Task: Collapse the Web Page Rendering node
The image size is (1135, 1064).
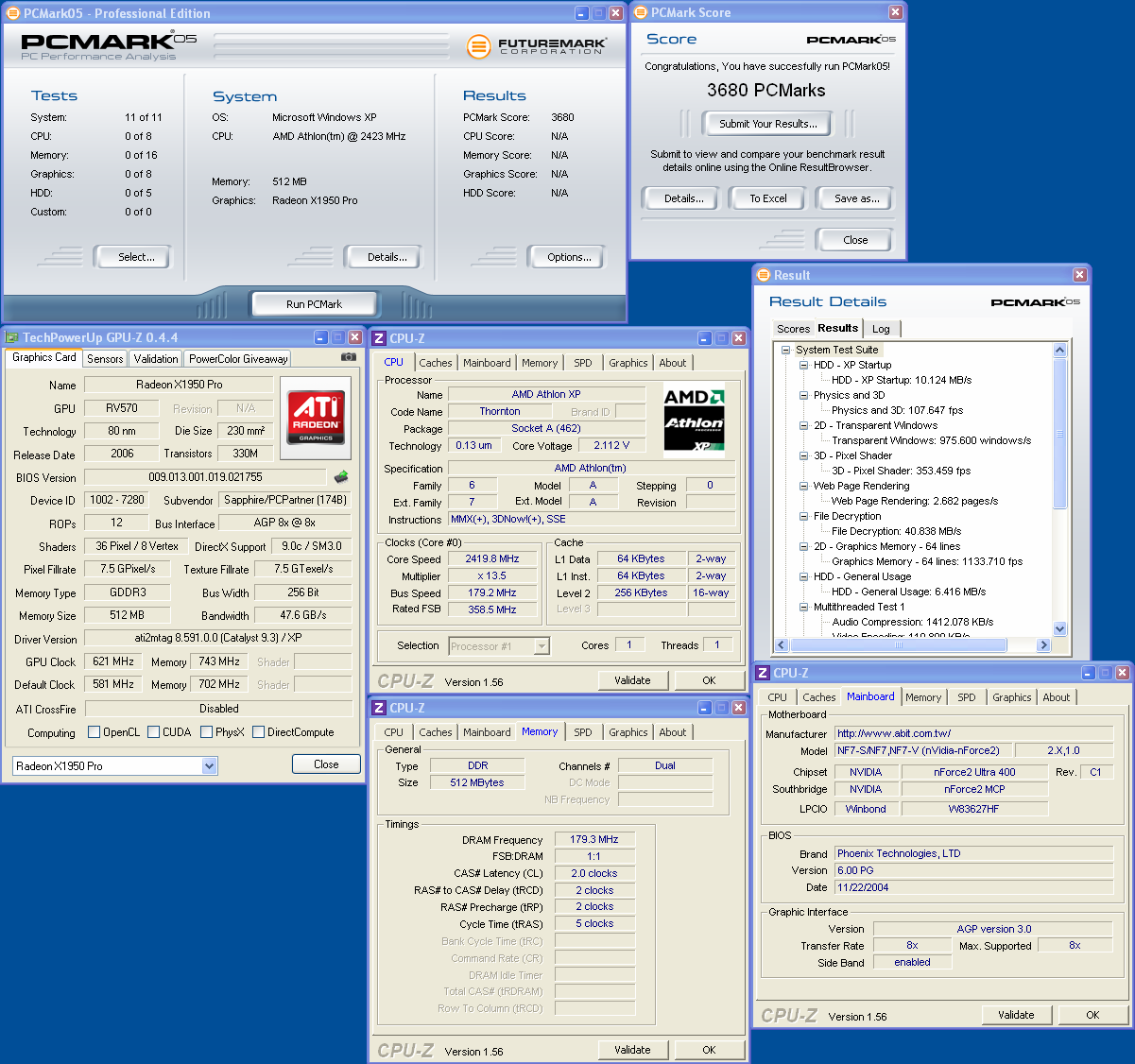Action: pos(803,486)
